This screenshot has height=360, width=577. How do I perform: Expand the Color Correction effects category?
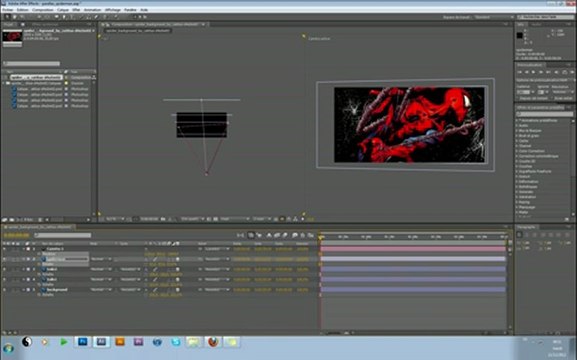coord(517,151)
